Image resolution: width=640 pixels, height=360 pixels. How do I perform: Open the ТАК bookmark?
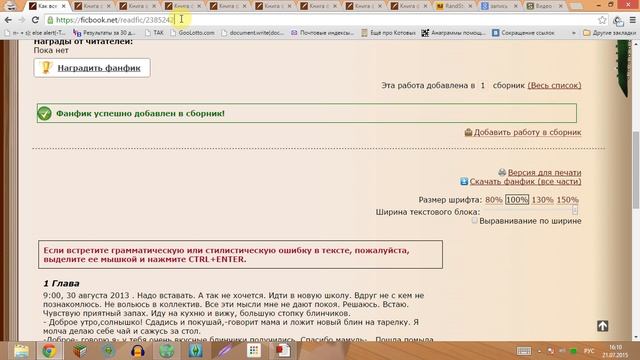[x=154, y=33]
